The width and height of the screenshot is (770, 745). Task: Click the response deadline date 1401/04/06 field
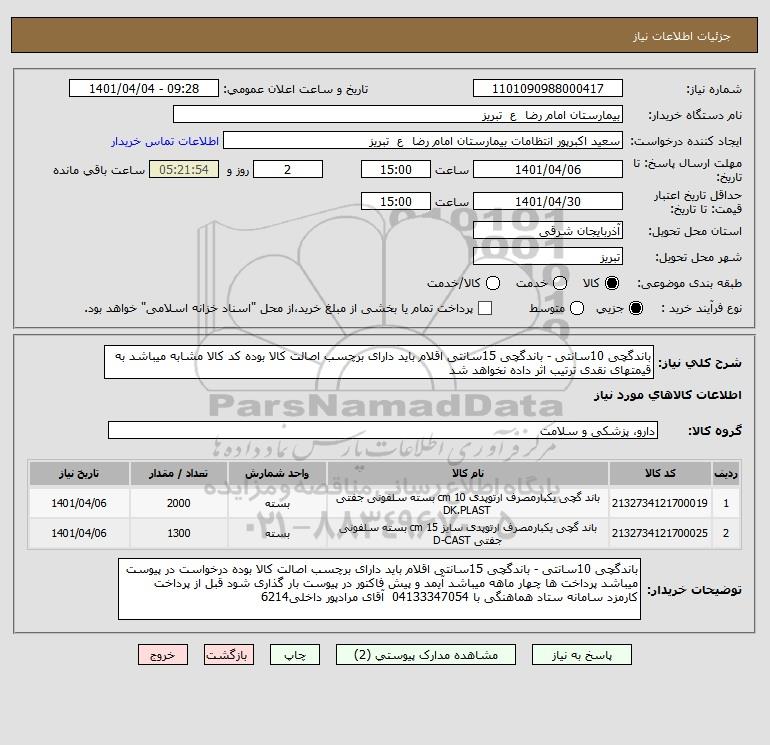(548, 169)
